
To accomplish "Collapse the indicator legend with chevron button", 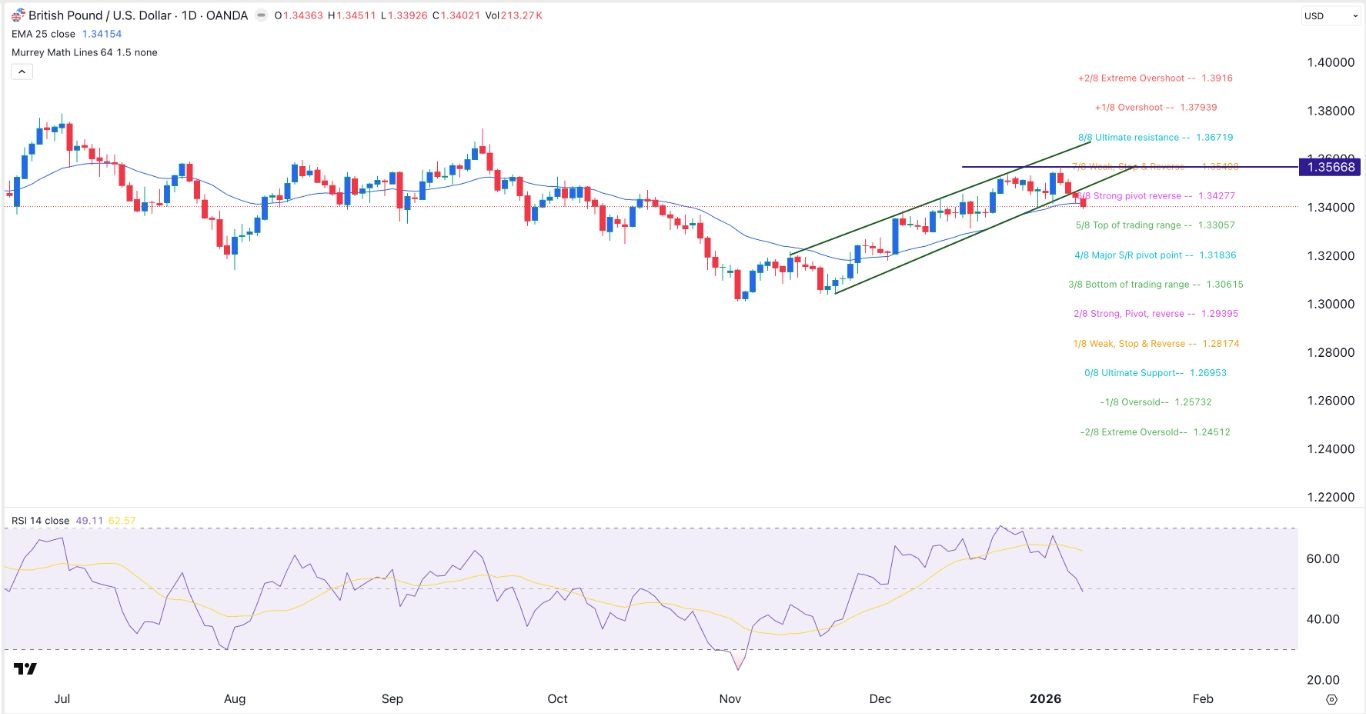I will click(20, 72).
